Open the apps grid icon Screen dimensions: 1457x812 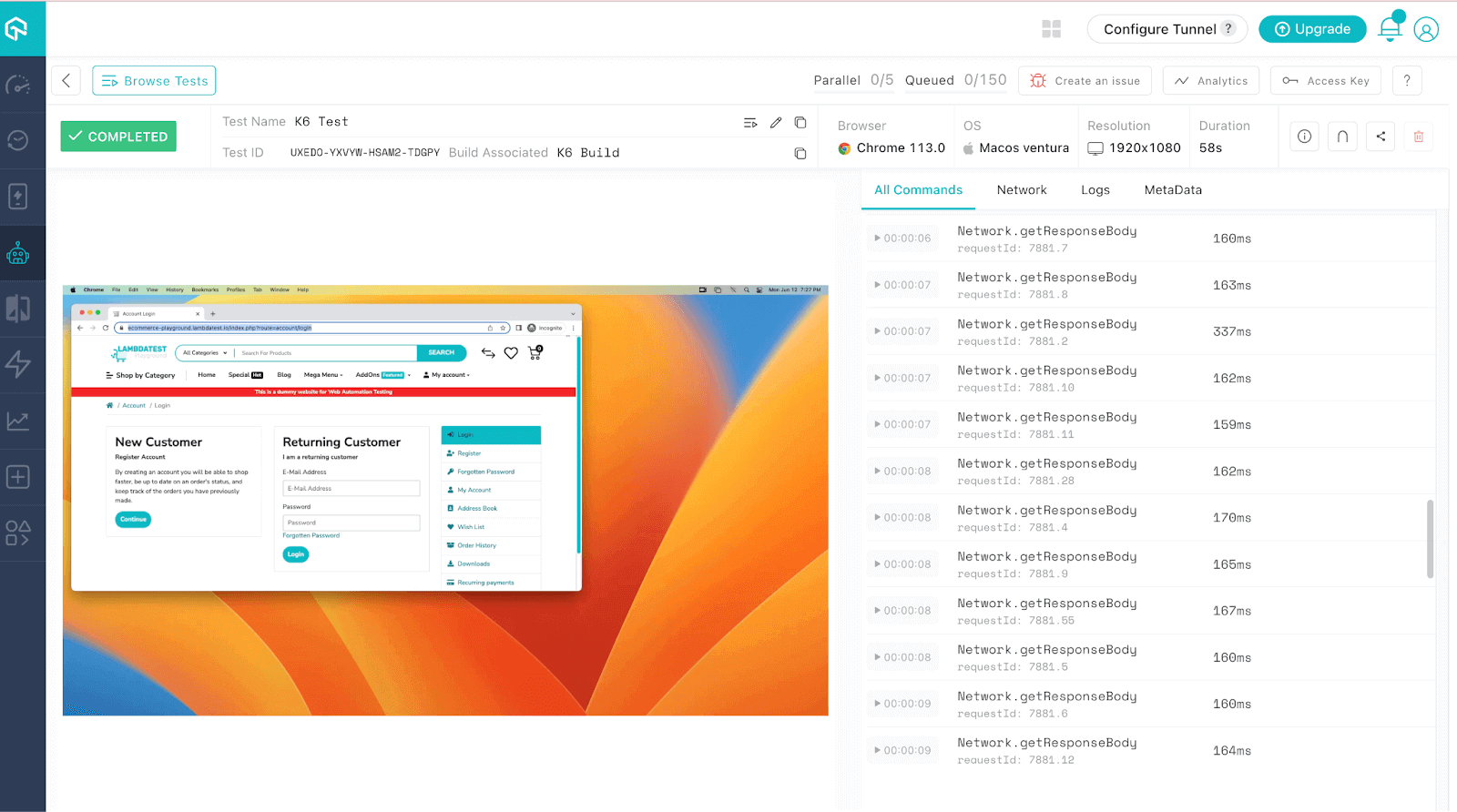pyautogui.click(x=1052, y=29)
